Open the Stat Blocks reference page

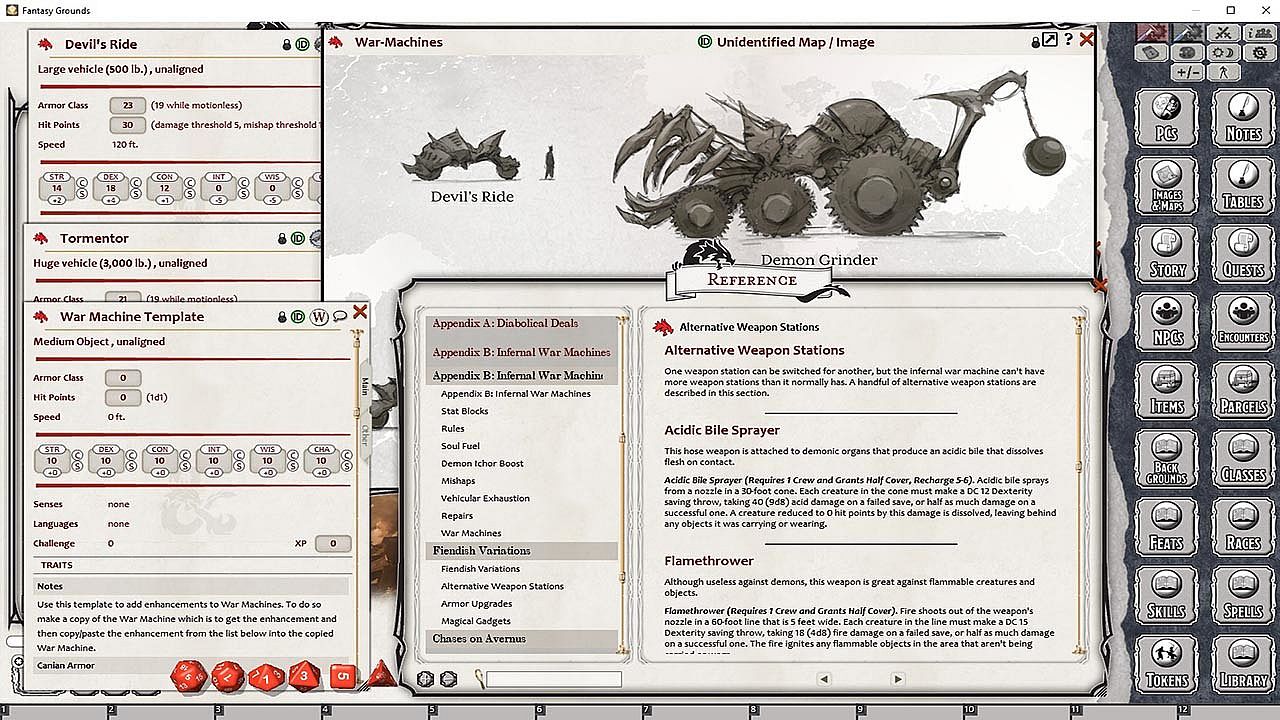tap(465, 411)
